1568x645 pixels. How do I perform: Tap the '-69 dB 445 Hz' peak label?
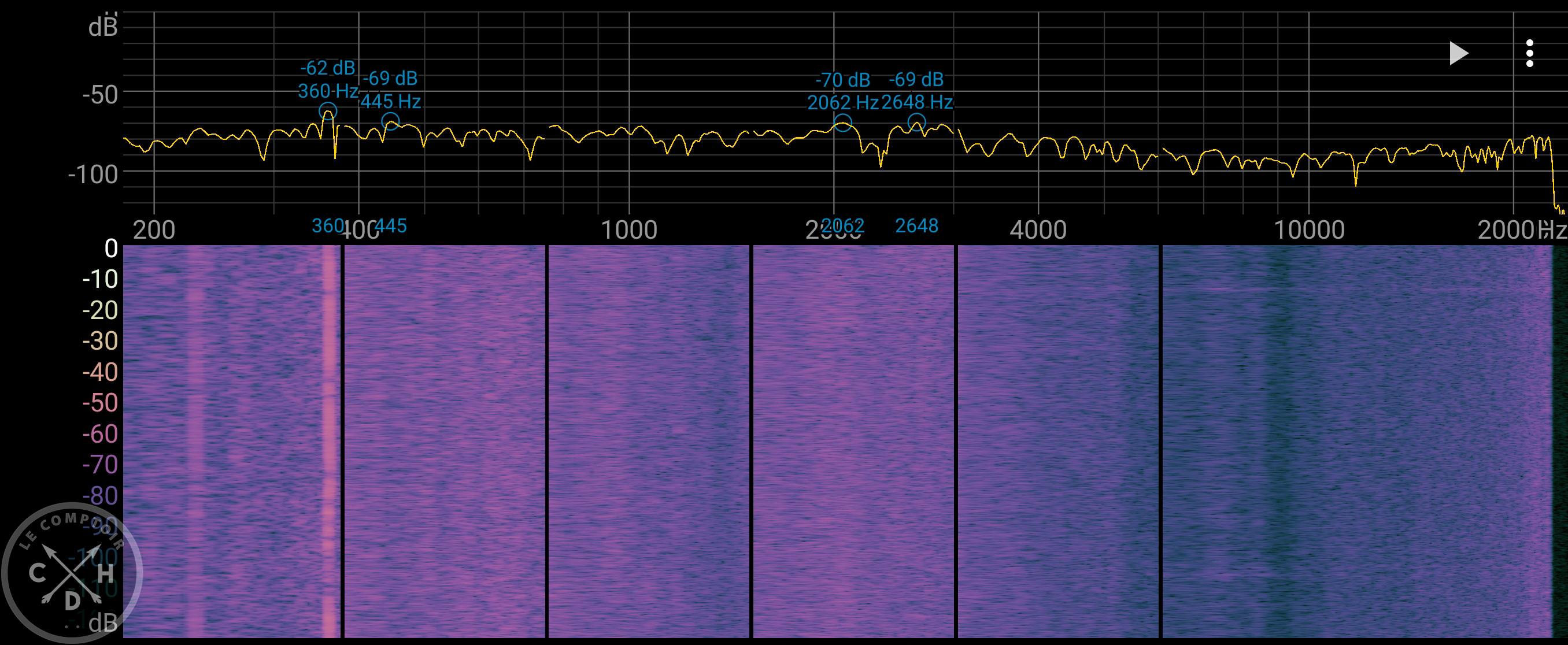pos(390,90)
